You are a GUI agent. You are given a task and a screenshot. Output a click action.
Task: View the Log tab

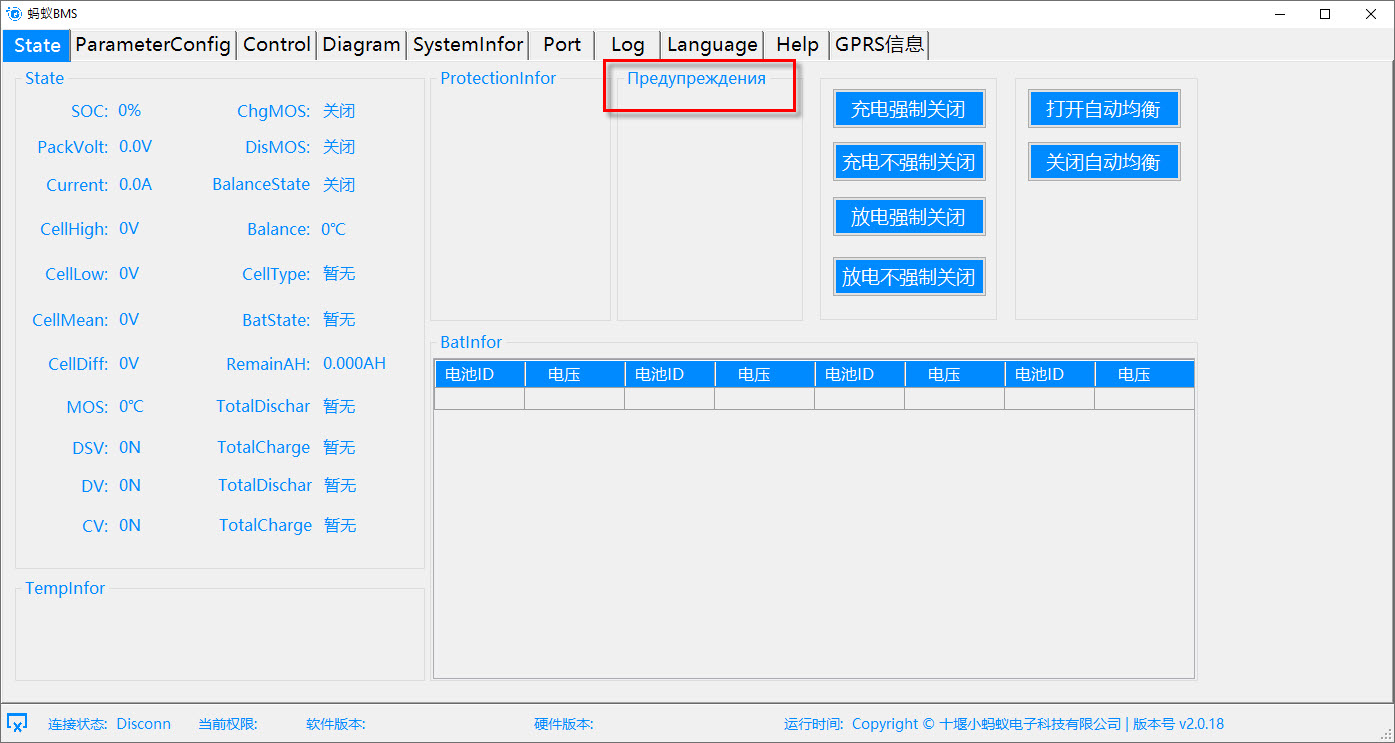point(627,45)
